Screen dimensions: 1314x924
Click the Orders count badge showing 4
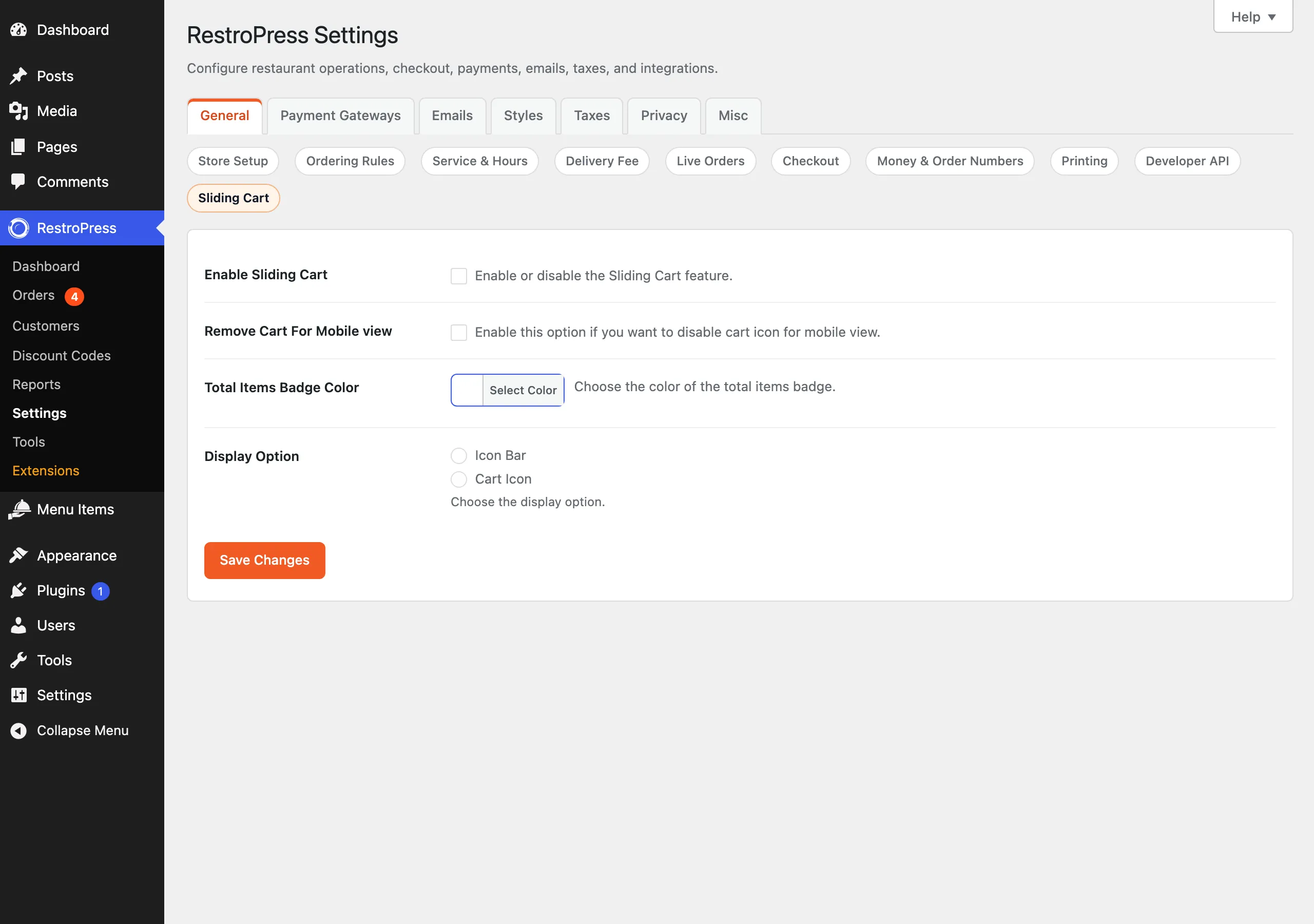click(74, 297)
